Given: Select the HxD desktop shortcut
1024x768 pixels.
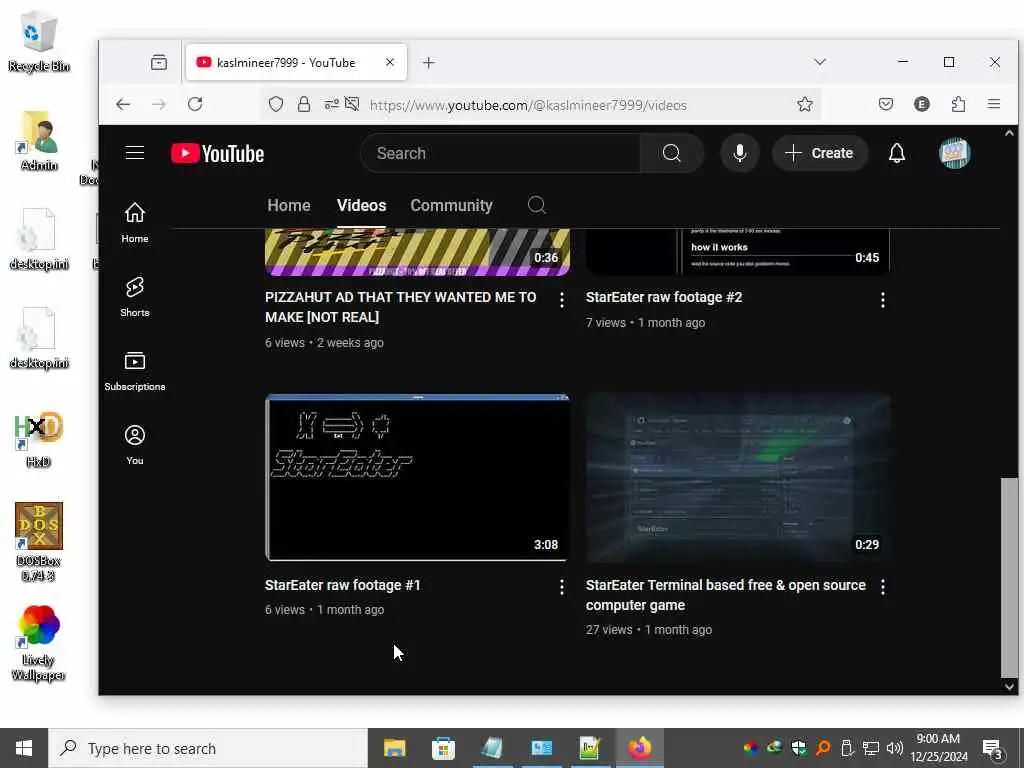Looking at the screenshot, I should [x=39, y=440].
